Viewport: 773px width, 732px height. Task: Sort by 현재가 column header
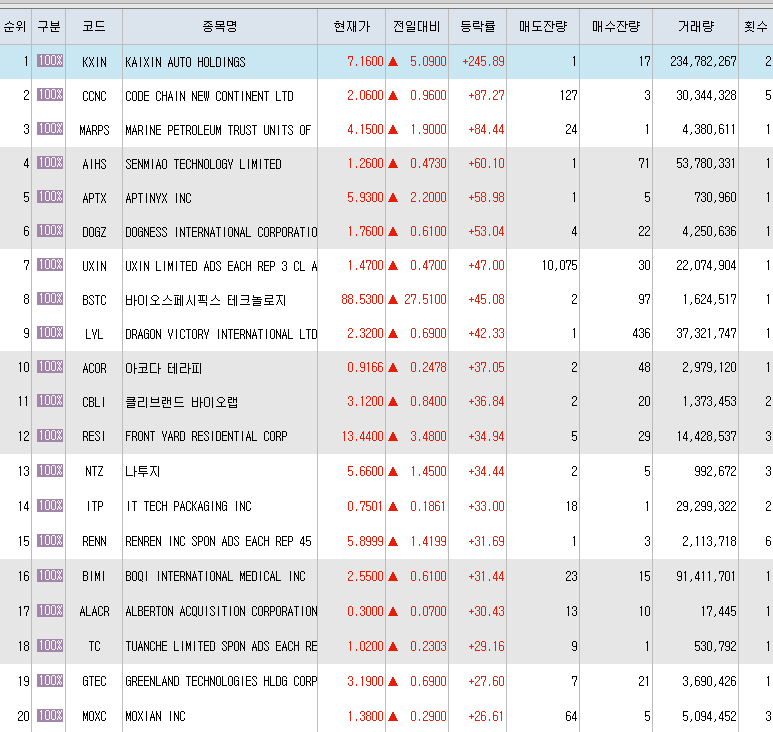[x=351, y=27]
